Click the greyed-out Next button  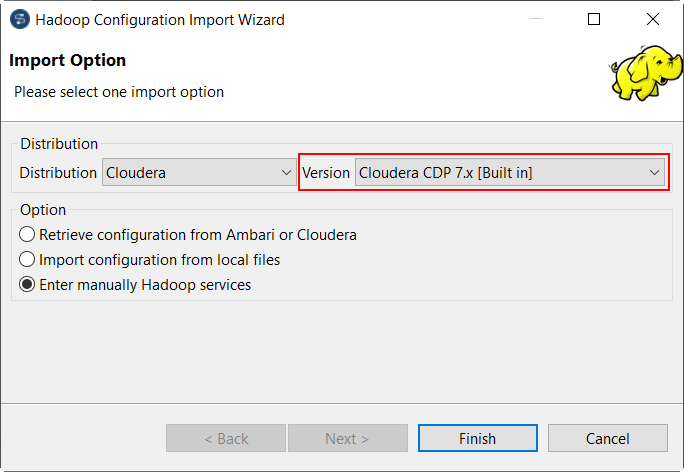(347, 438)
